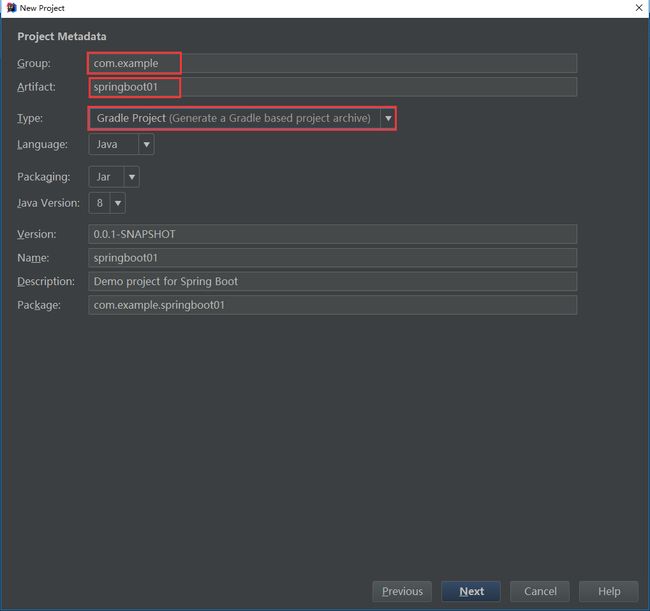This screenshot has width=650, height=611.
Task: Click the Java Version value 8
Action: point(99,203)
